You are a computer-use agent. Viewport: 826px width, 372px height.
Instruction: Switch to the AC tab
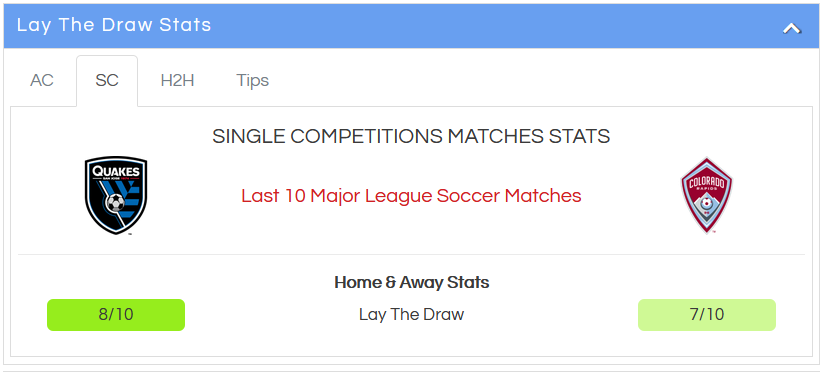click(42, 81)
